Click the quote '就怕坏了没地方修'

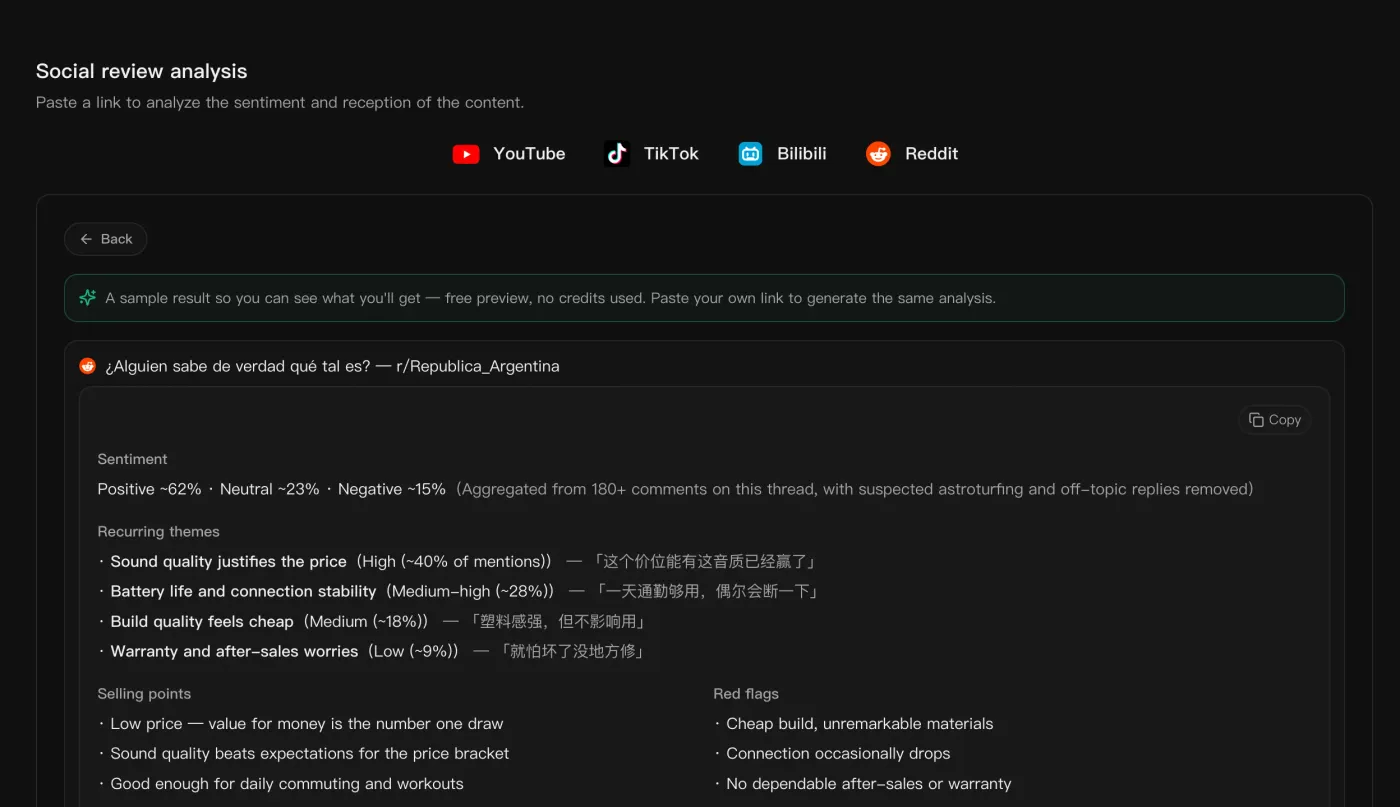pos(571,651)
